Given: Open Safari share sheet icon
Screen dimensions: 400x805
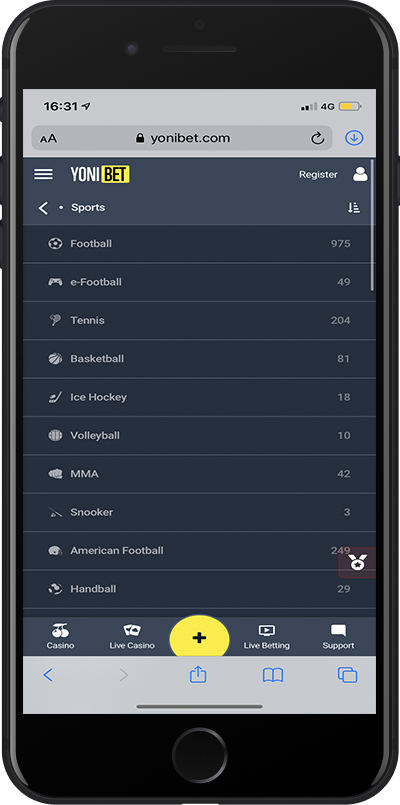Looking at the screenshot, I should pyautogui.click(x=198, y=674).
